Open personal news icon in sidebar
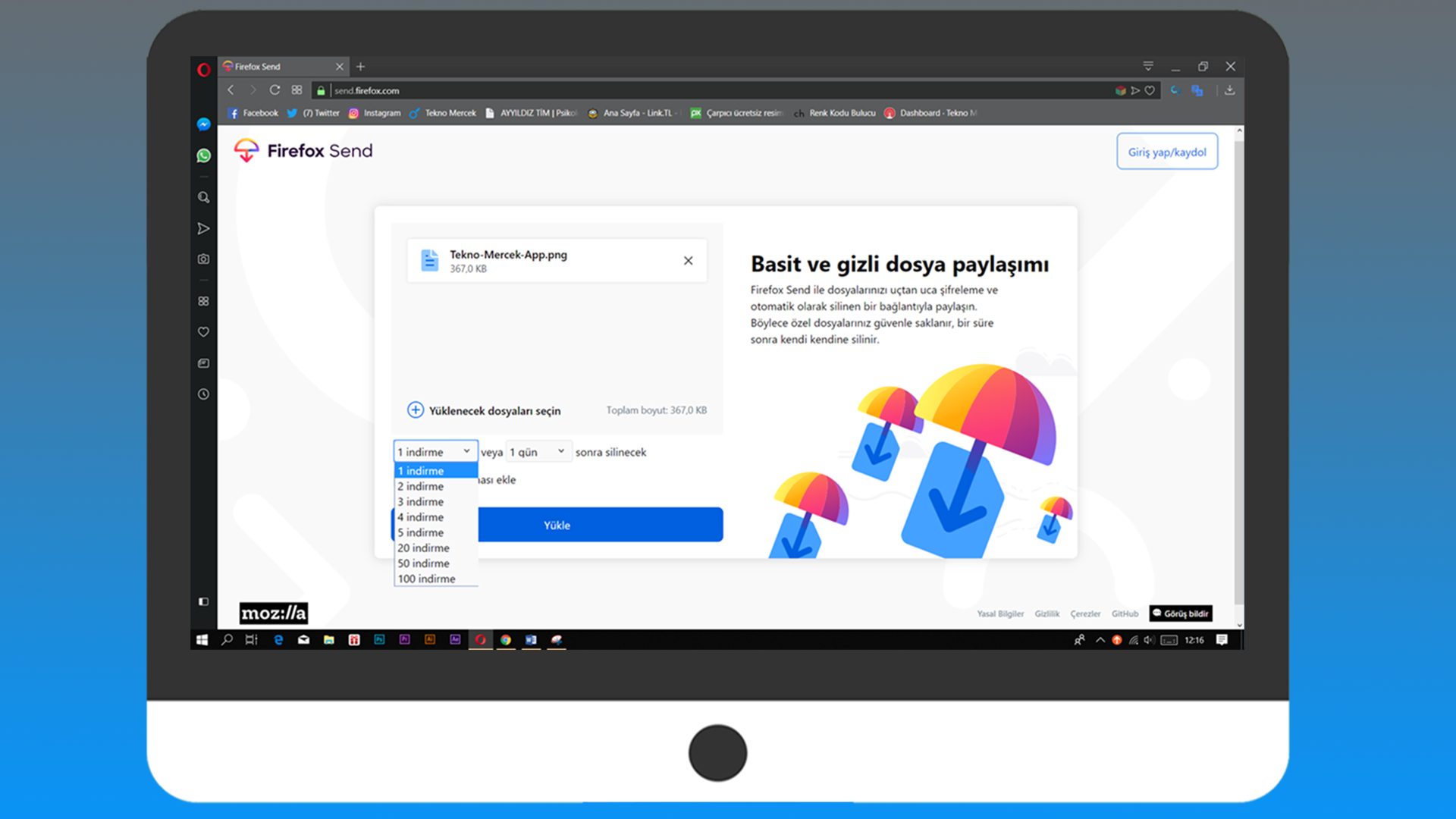This screenshot has width=1456, height=819. click(x=203, y=363)
